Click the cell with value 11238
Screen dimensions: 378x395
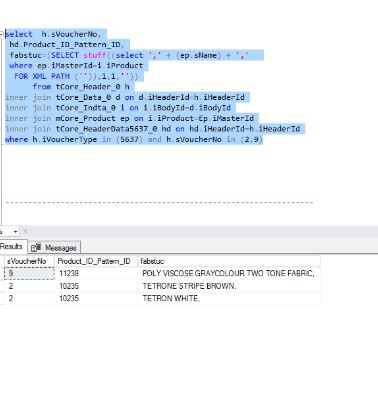click(96, 273)
